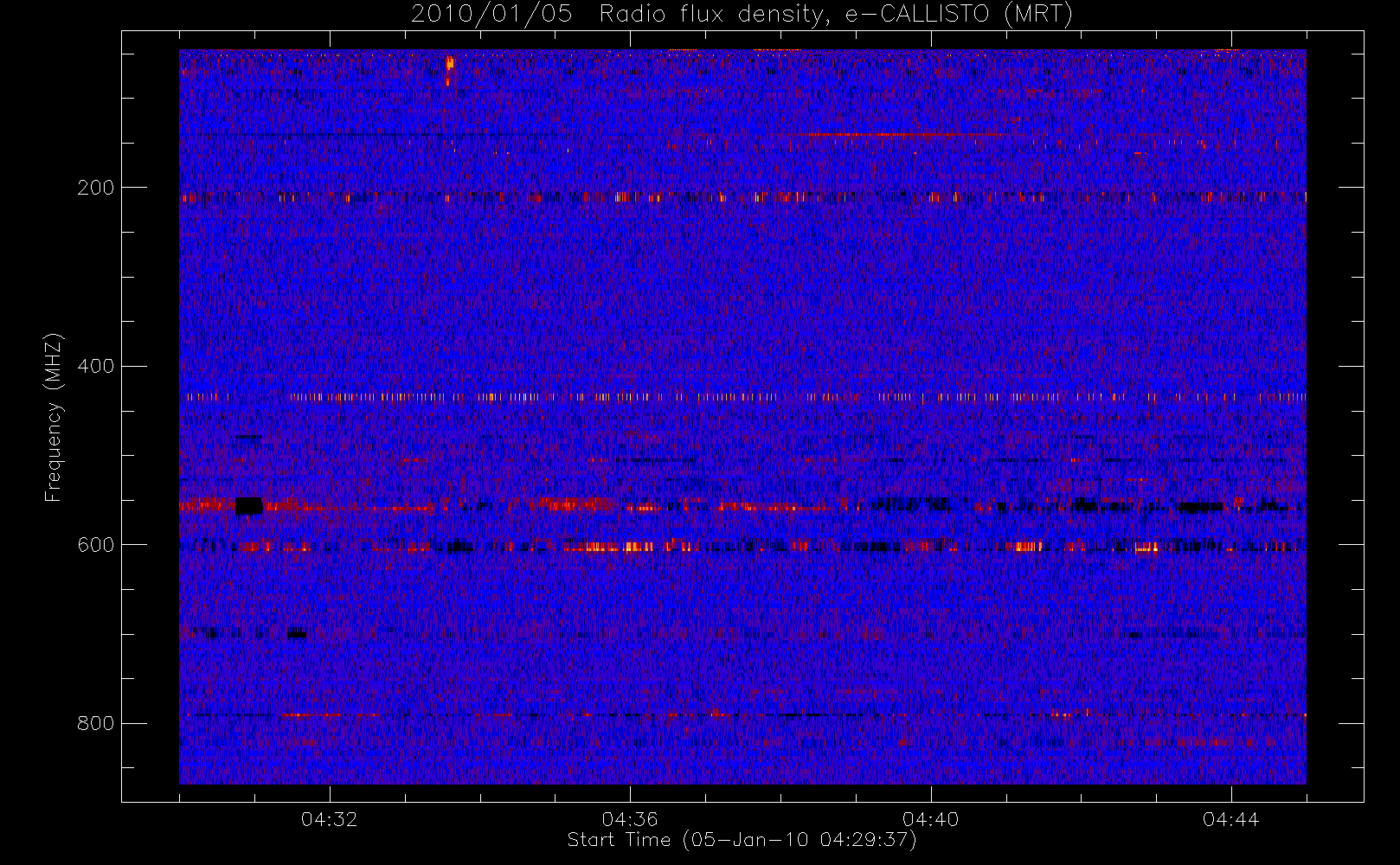Click the 400 frequency tick label

(95, 366)
